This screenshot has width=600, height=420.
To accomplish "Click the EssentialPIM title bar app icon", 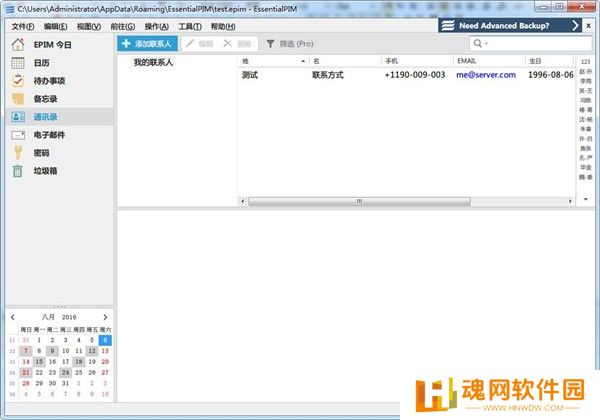I will coord(10,9).
